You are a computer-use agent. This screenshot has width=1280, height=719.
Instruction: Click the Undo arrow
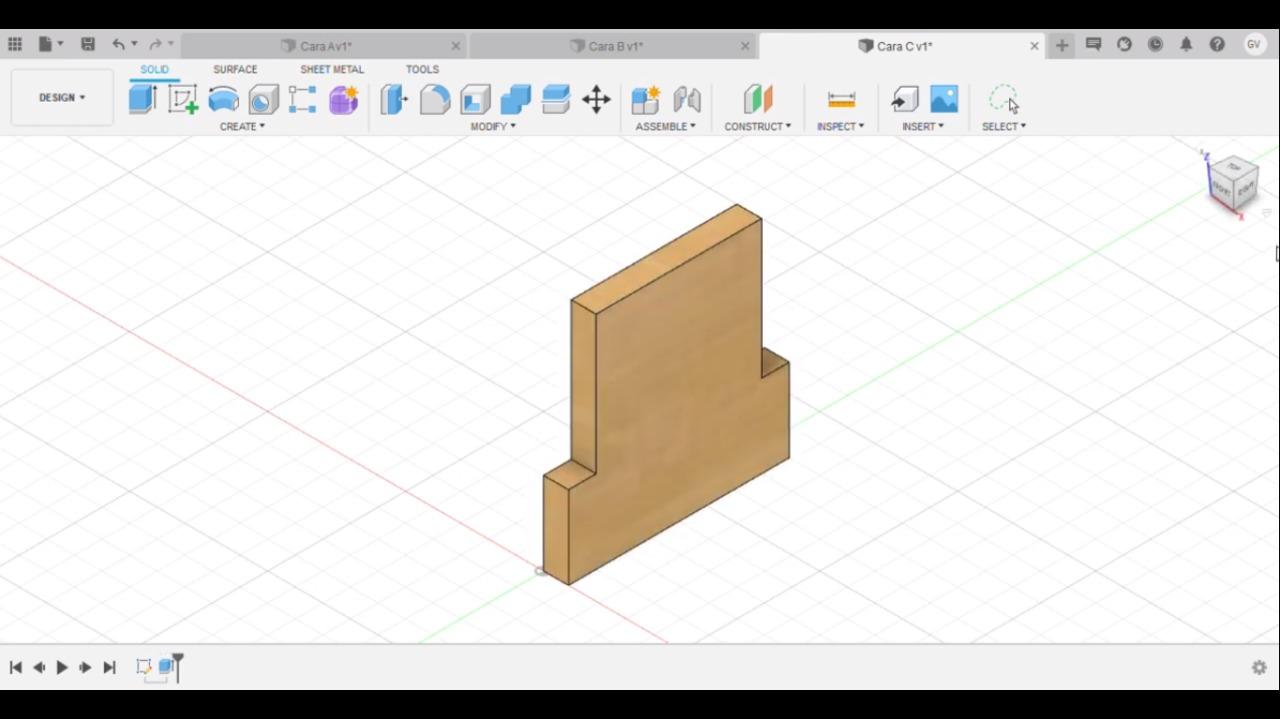point(118,45)
